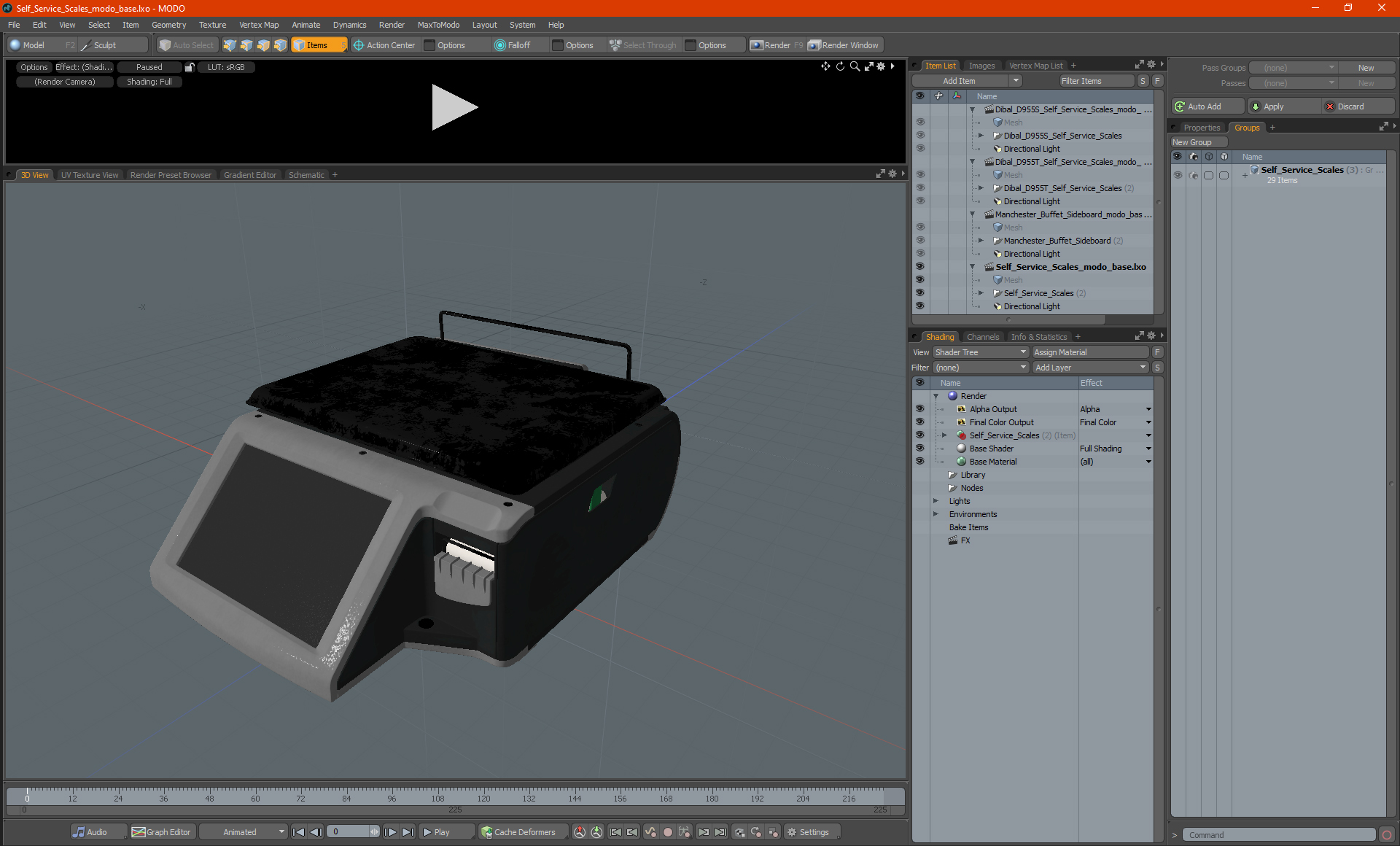Toggle Self_Service_Scales group visibility eye
The height and width of the screenshot is (846, 1400).
1178,175
